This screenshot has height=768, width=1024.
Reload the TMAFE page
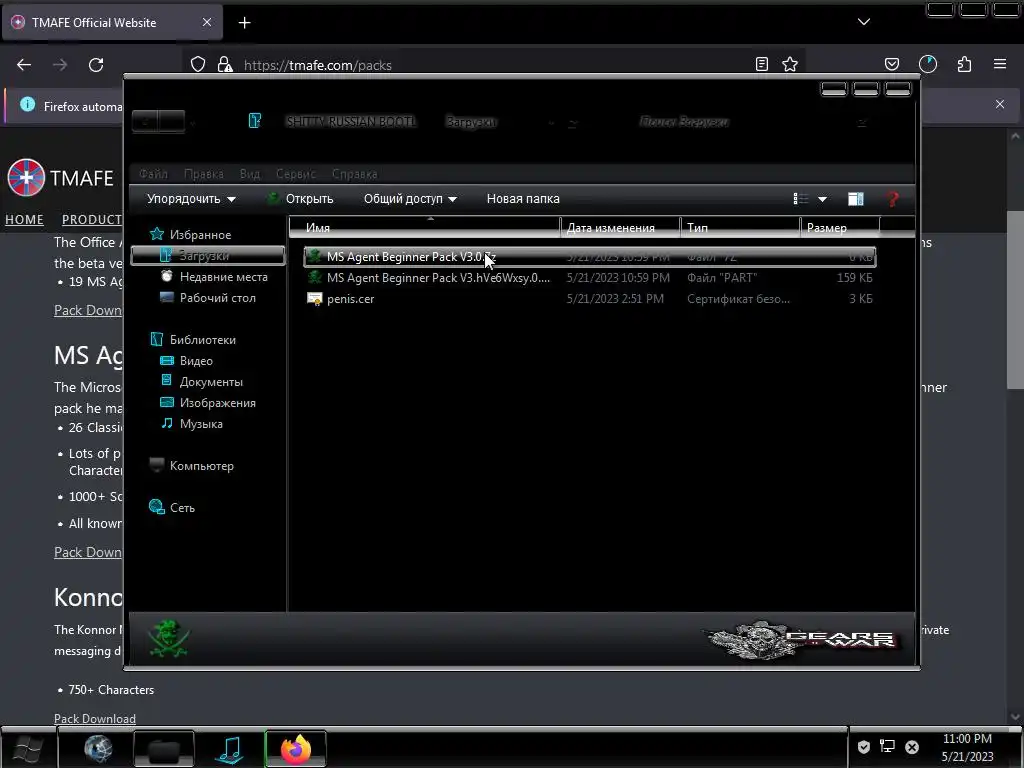tap(96, 65)
